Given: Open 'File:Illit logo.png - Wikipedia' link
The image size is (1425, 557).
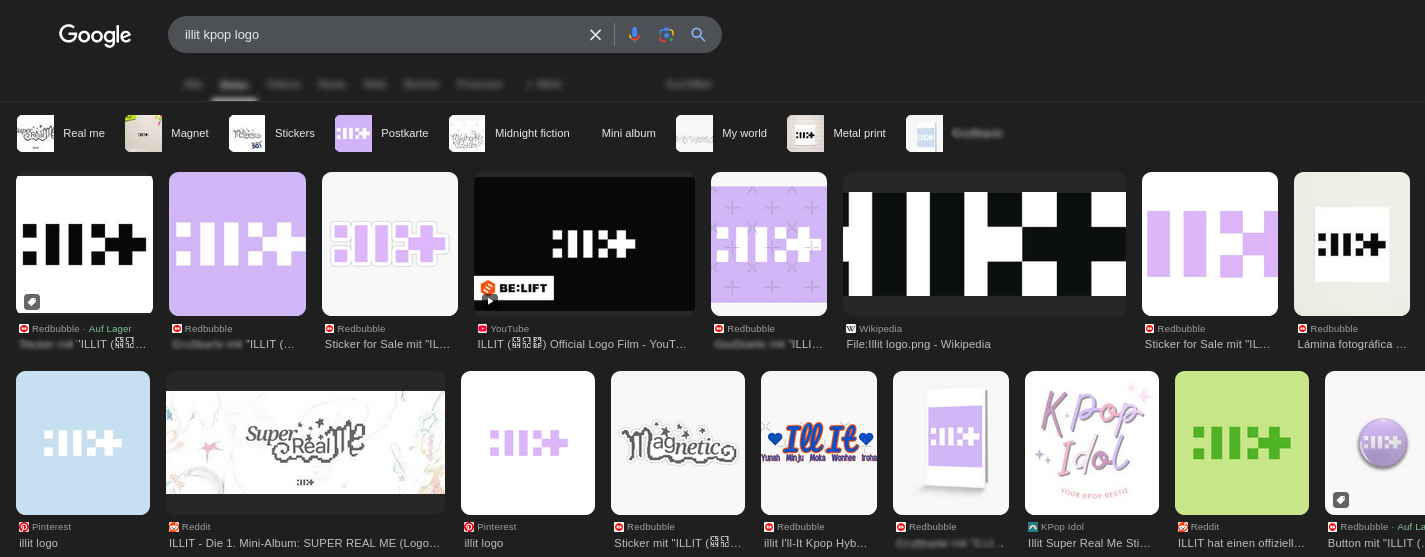Looking at the screenshot, I should tap(918, 344).
